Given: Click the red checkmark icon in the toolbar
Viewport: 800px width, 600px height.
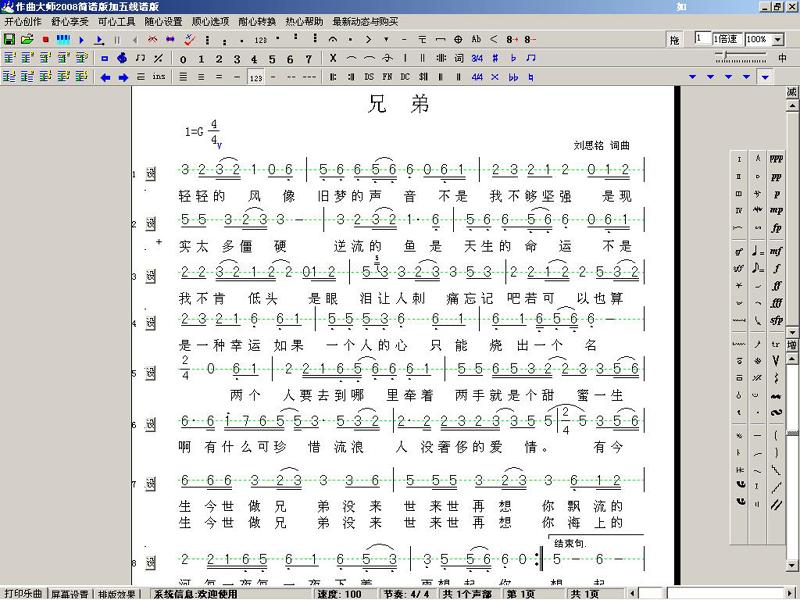Looking at the screenshot, I should 189,39.
